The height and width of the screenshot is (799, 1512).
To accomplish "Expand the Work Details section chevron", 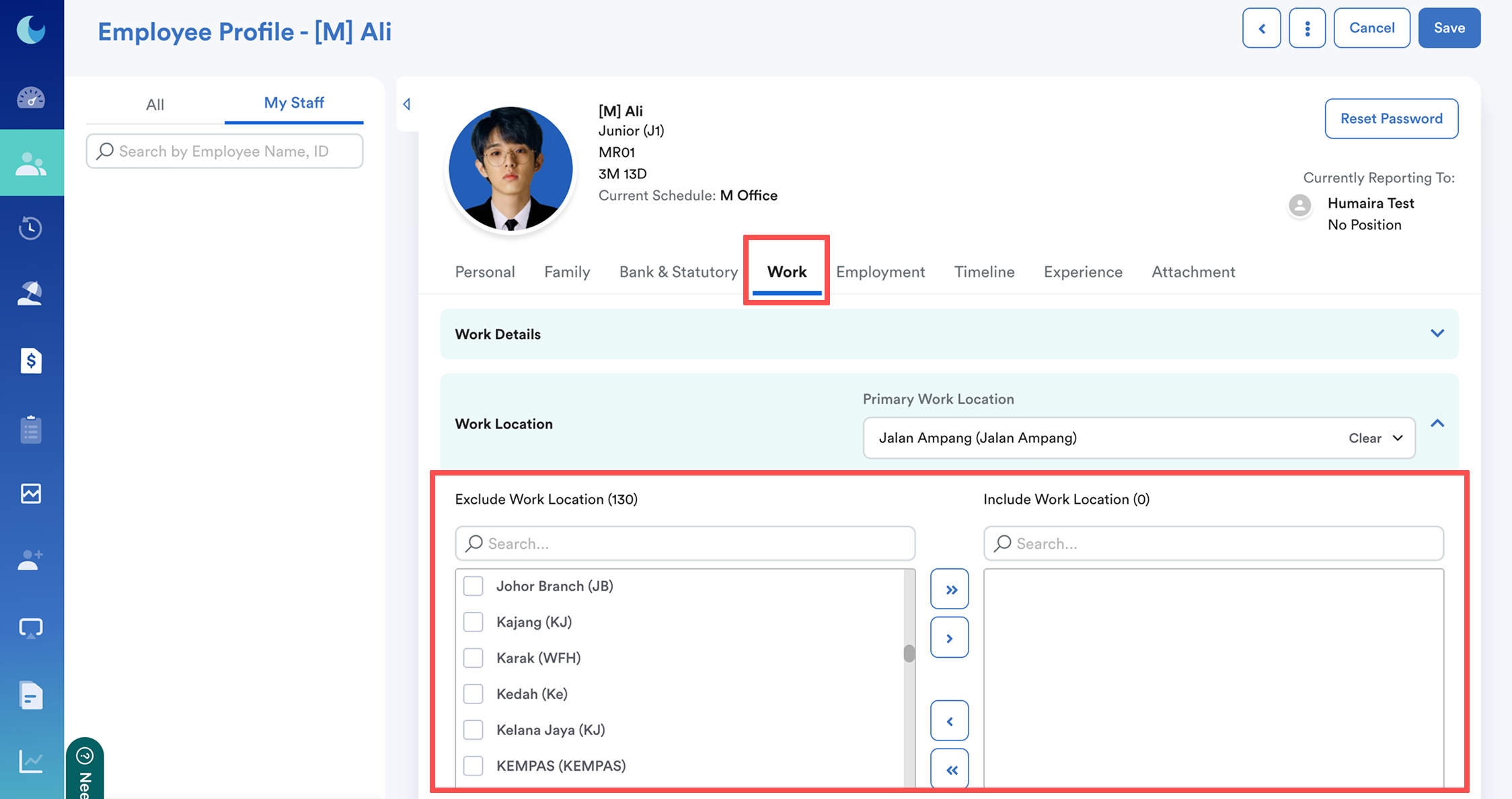I will tap(1437, 334).
